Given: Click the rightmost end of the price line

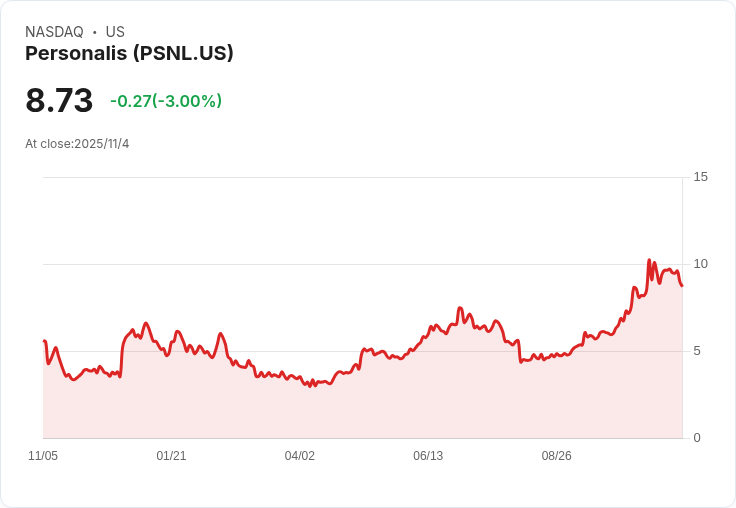Looking at the screenshot, I should click(682, 286).
